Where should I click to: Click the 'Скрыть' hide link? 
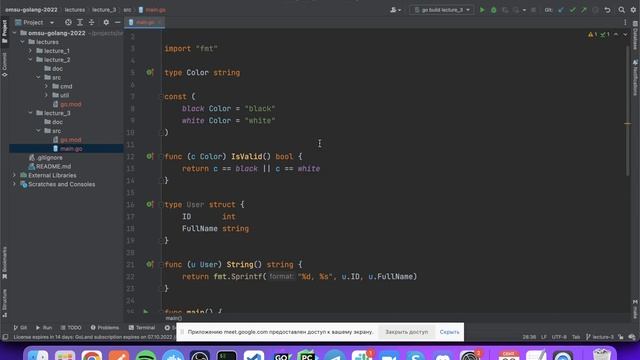tap(449, 332)
